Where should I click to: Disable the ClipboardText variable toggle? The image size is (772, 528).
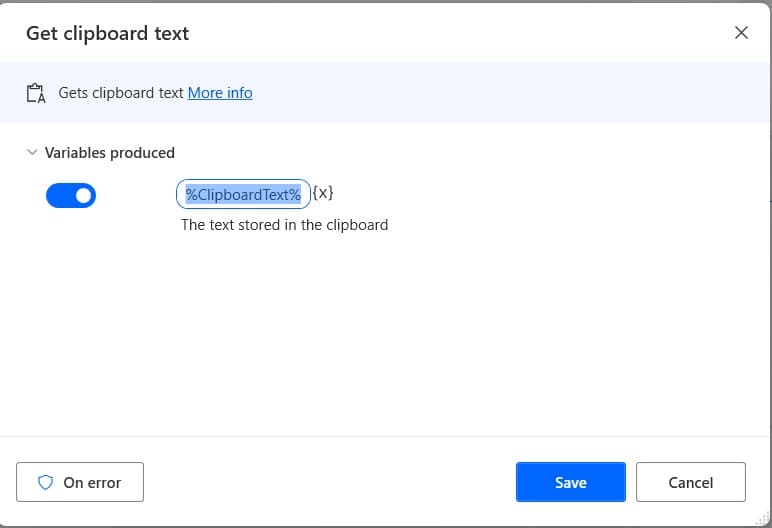pos(71,196)
